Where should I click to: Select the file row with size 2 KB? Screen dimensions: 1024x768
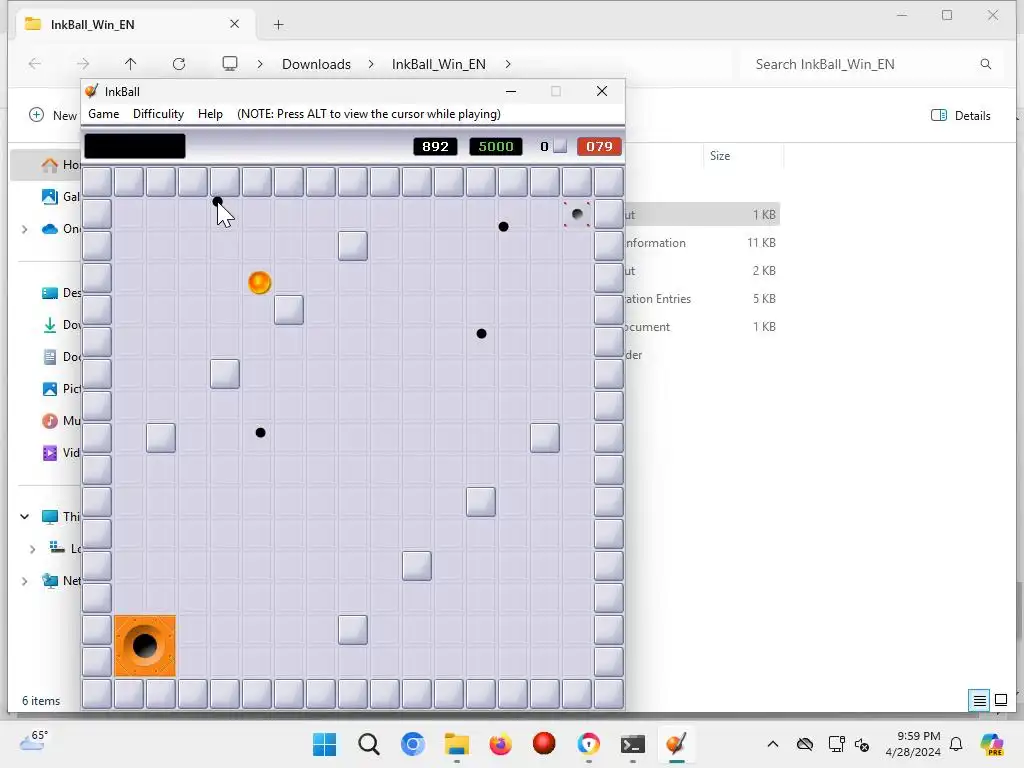(x=702, y=271)
